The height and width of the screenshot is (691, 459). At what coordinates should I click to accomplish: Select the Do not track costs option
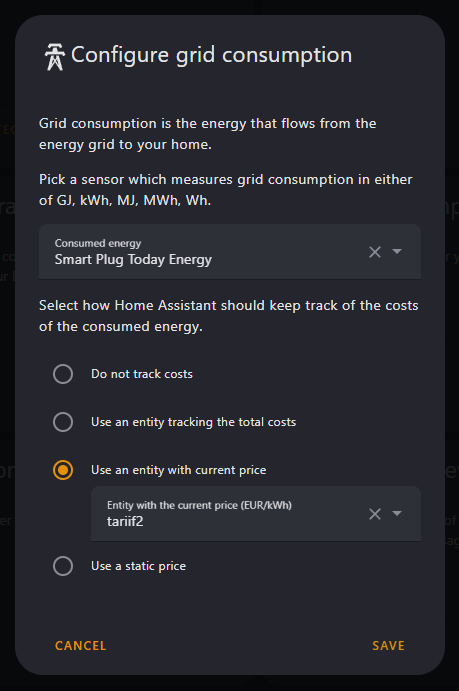(x=63, y=374)
